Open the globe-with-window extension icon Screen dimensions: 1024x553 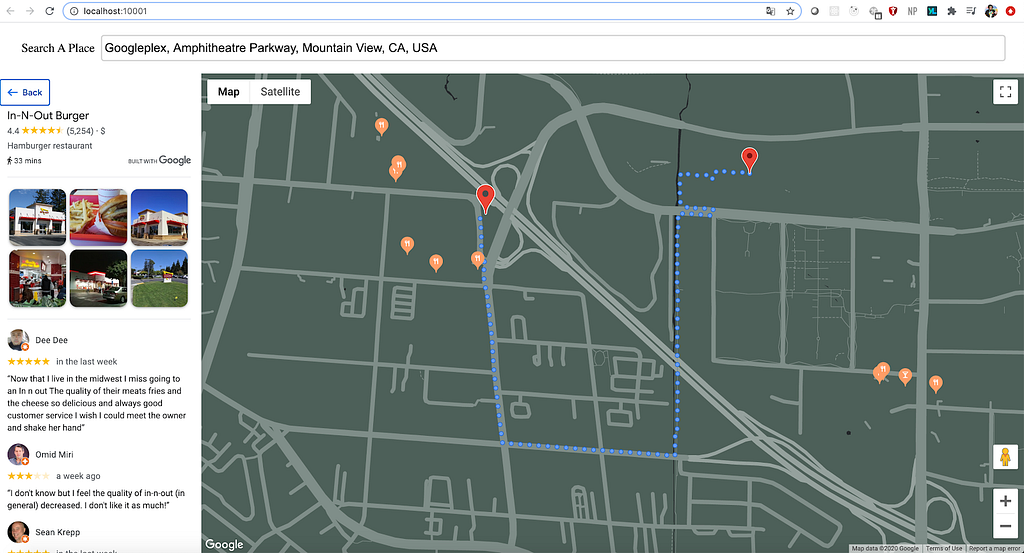(x=875, y=12)
